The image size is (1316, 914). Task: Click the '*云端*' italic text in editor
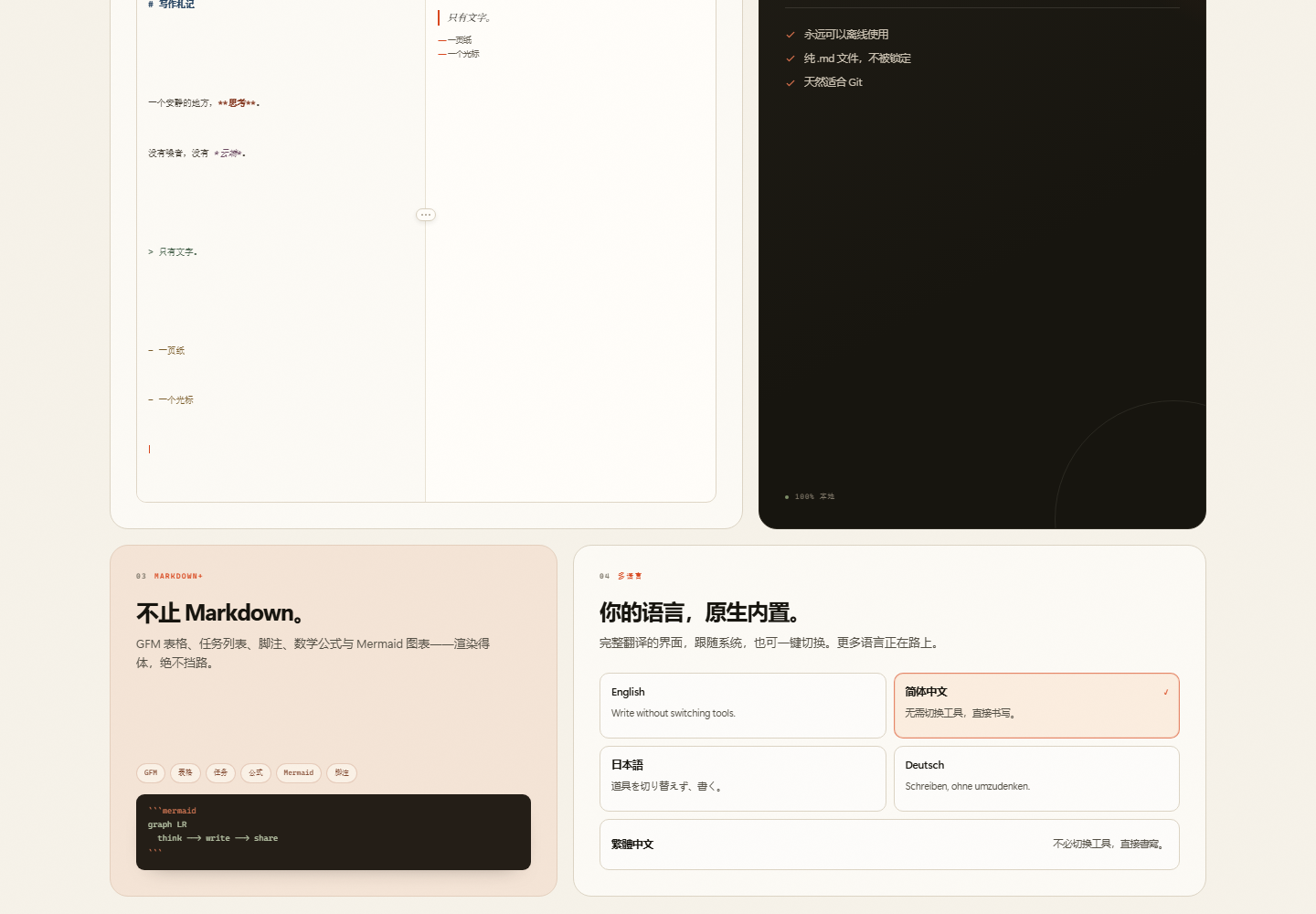pyautogui.click(x=228, y=154)
